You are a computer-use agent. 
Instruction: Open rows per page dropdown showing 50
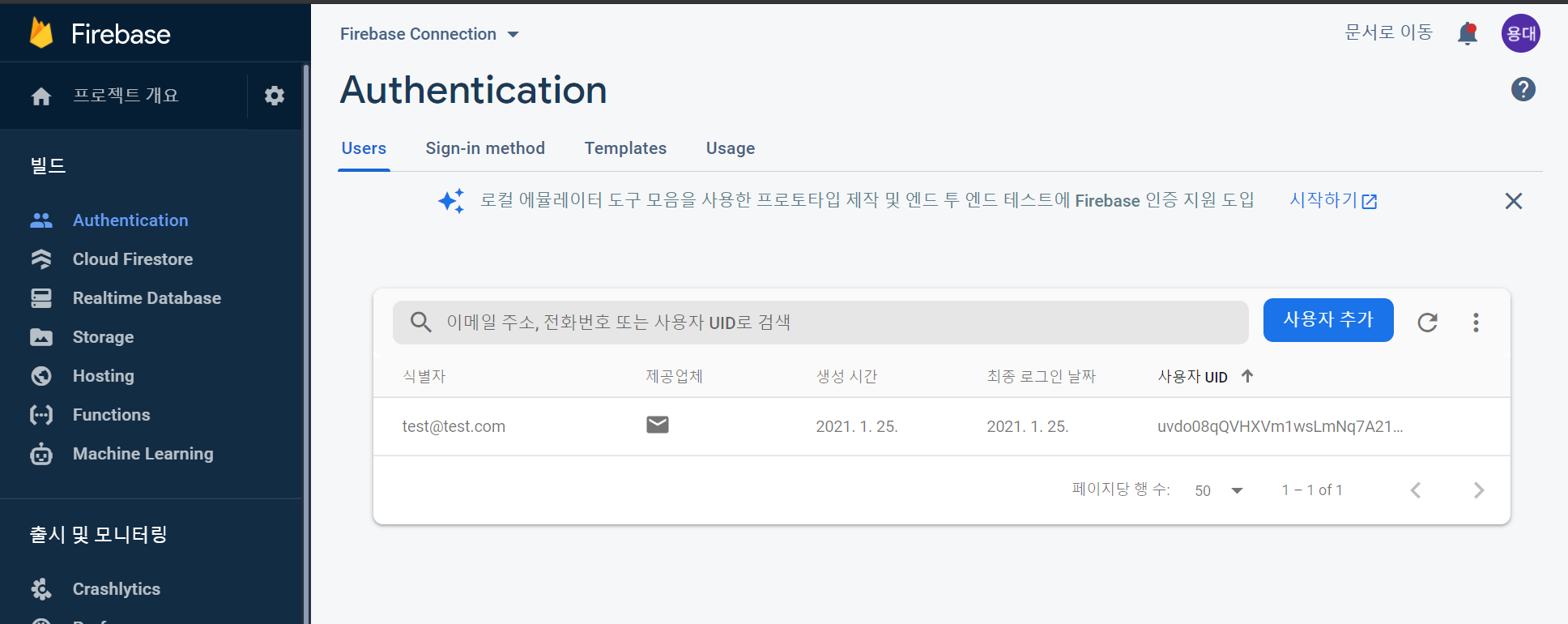point(1219,490)
